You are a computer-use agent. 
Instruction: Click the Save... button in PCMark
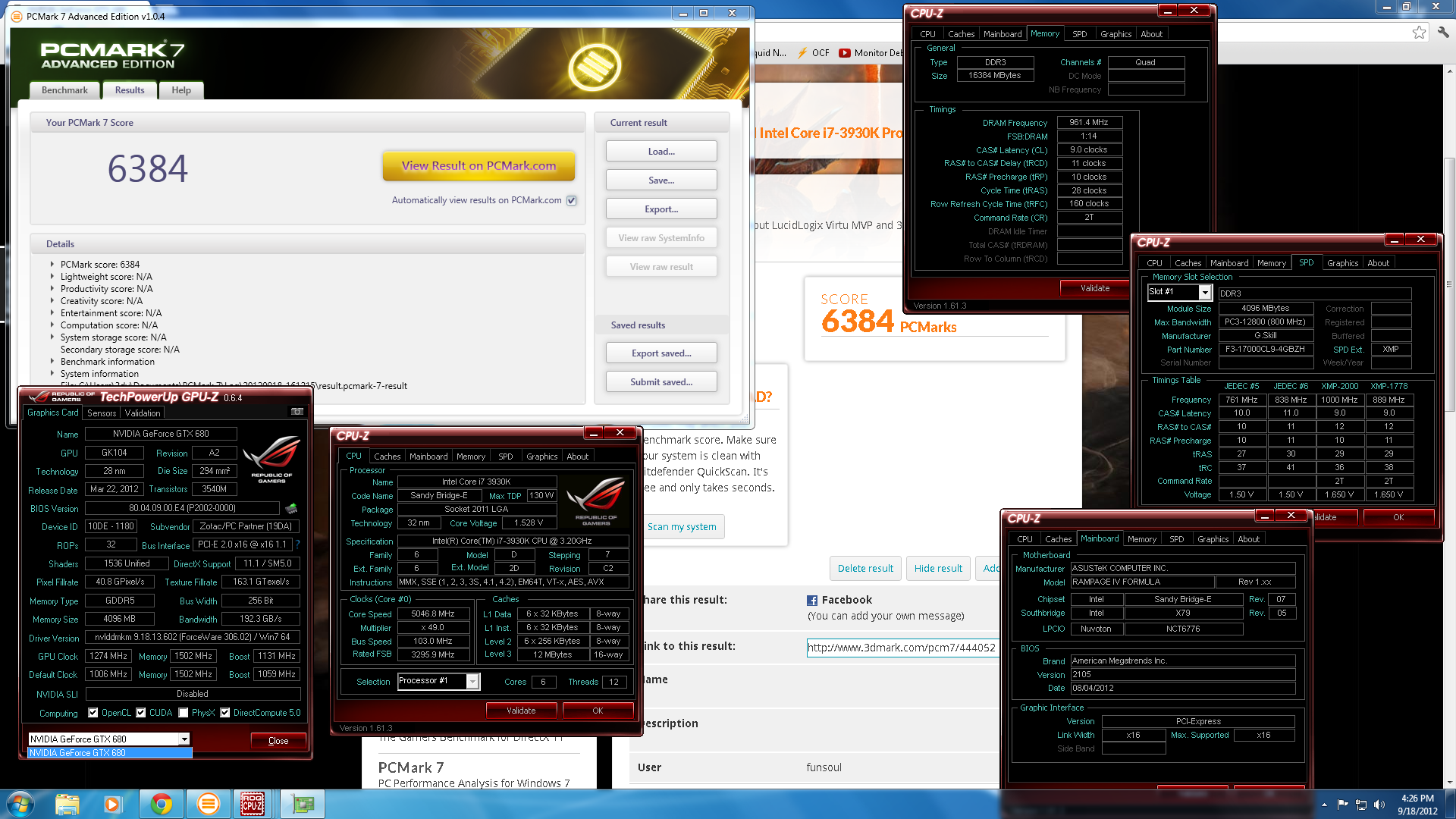(x=661, y=180)
